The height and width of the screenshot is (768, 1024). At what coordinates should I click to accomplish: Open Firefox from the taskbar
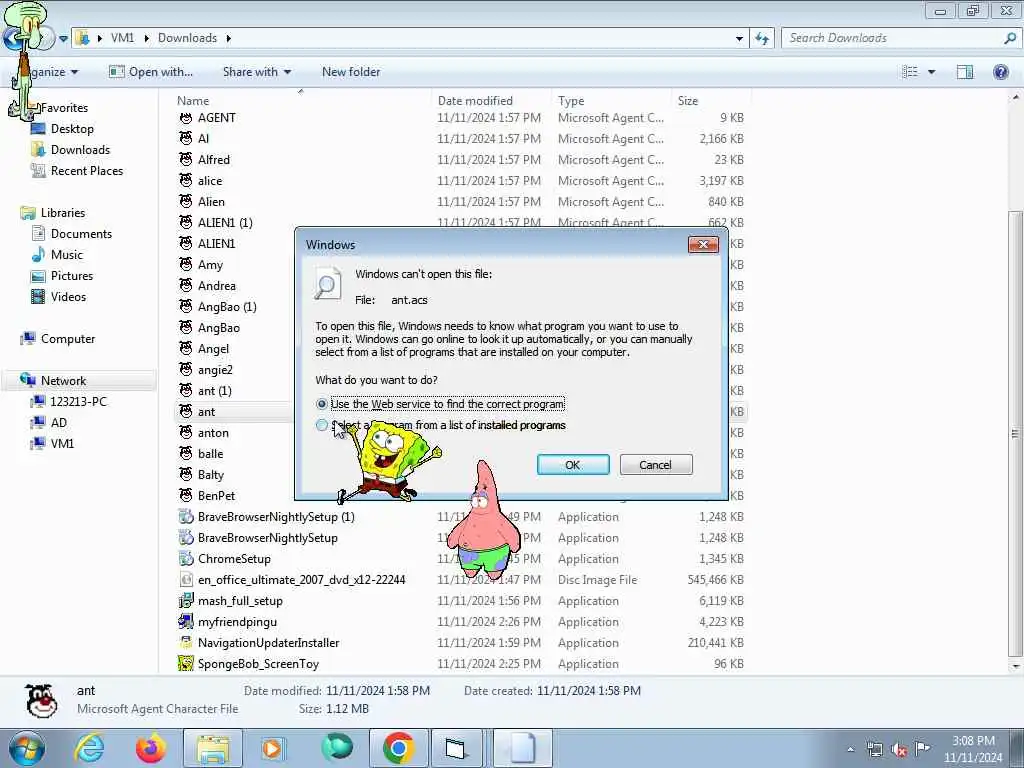(151, 748)
